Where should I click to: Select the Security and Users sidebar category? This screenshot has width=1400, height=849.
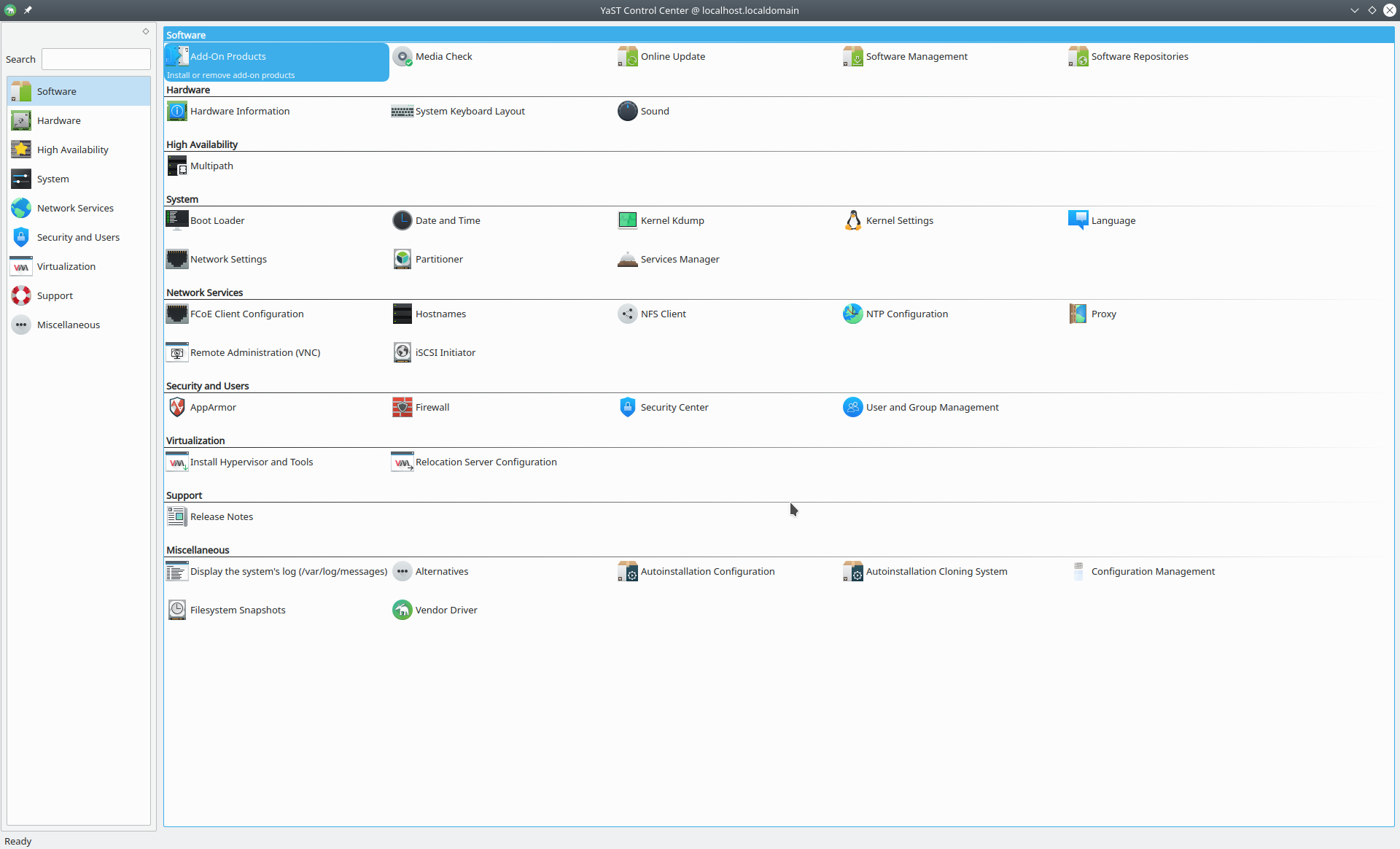tap(78, 237)
